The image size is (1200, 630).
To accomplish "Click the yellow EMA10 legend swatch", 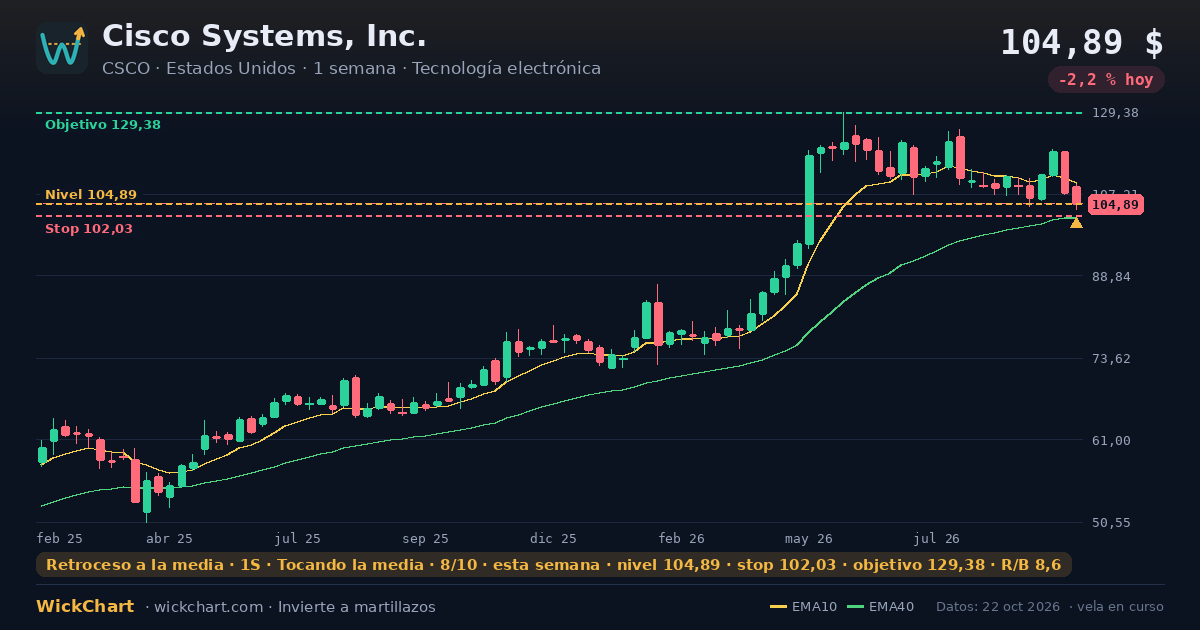I will tap(779, 607).
